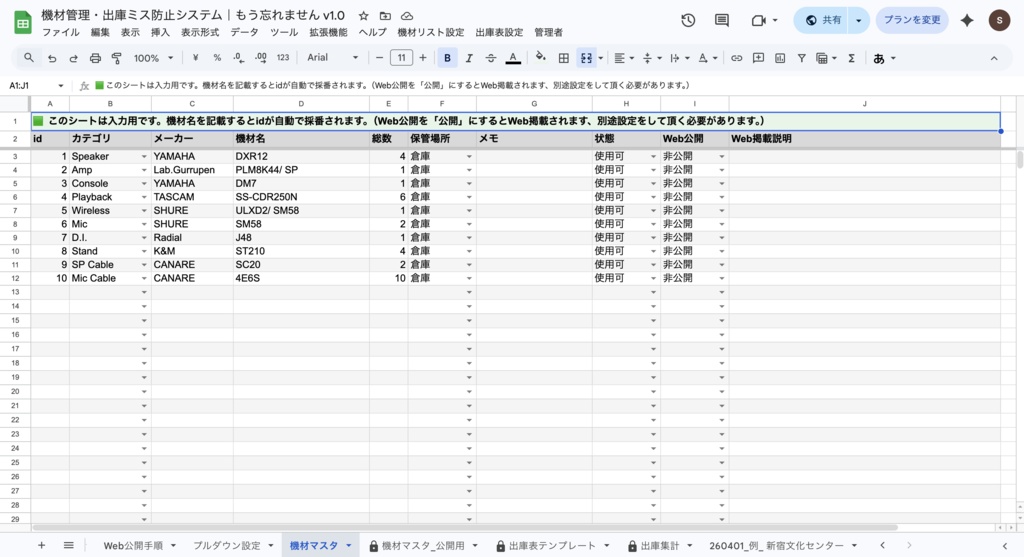Open the borders menu
Image resolution: width=1024 pixels, height=557 pixels.
click(564, 58)
